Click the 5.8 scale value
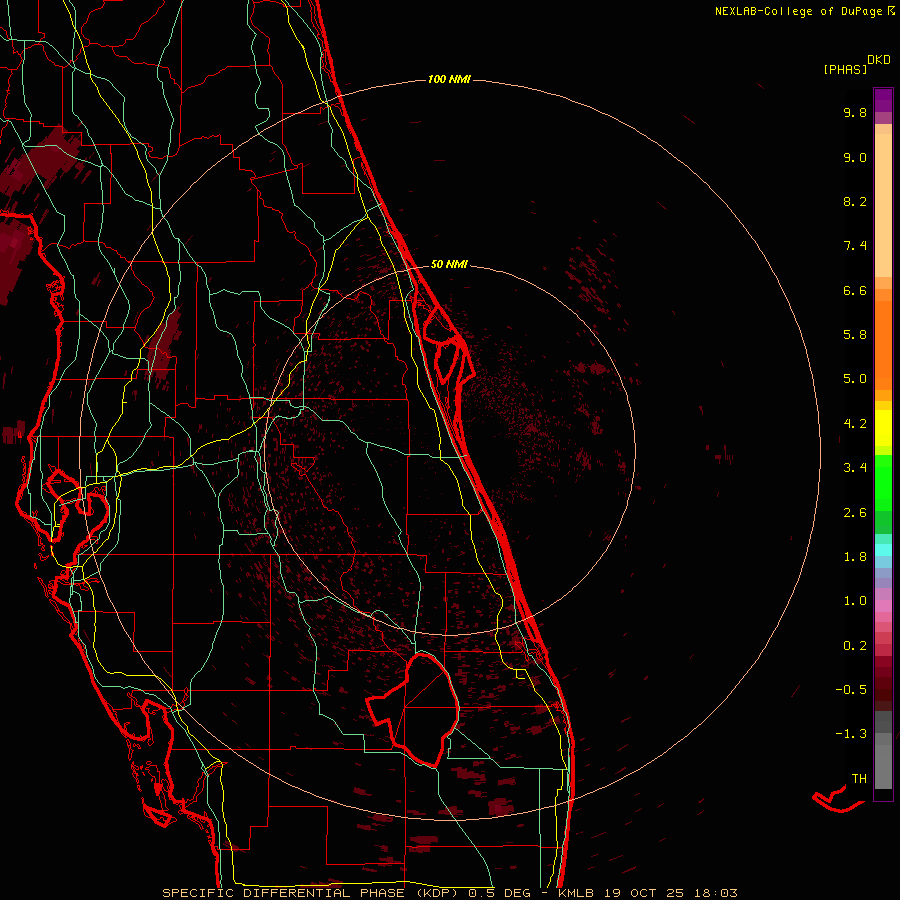Image resolution: width=900 pixels, height=900 pixels. (855, 335)
